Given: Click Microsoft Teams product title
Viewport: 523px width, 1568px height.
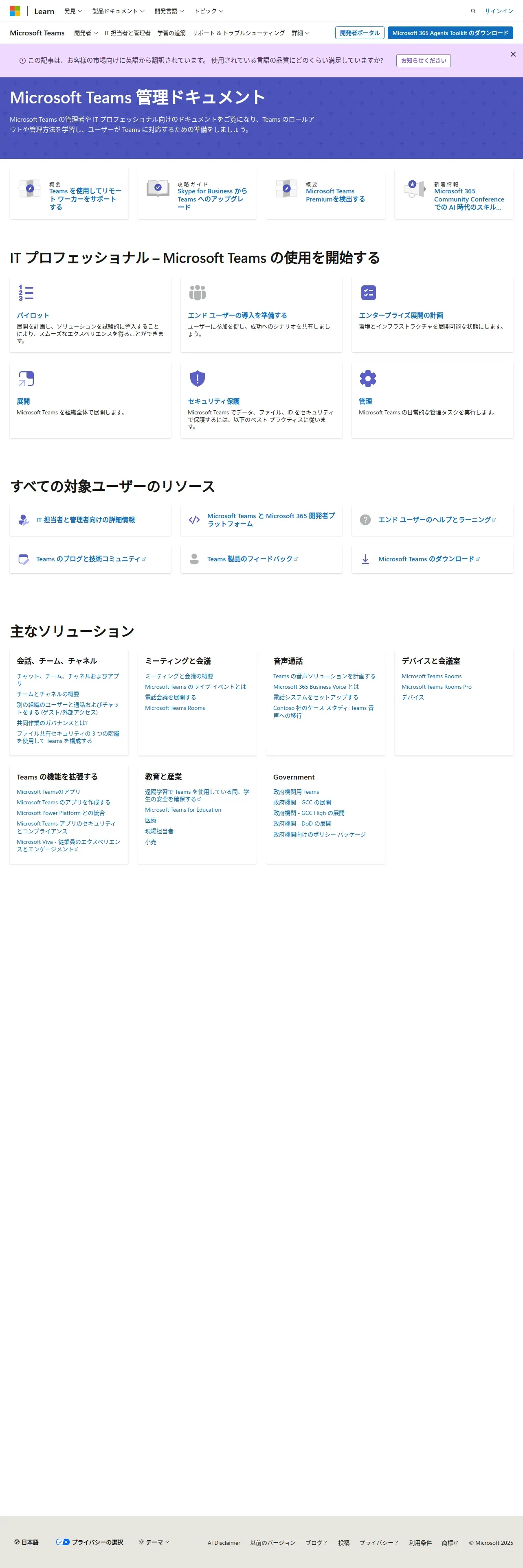Looking at the screenshot, I should 37,33.
